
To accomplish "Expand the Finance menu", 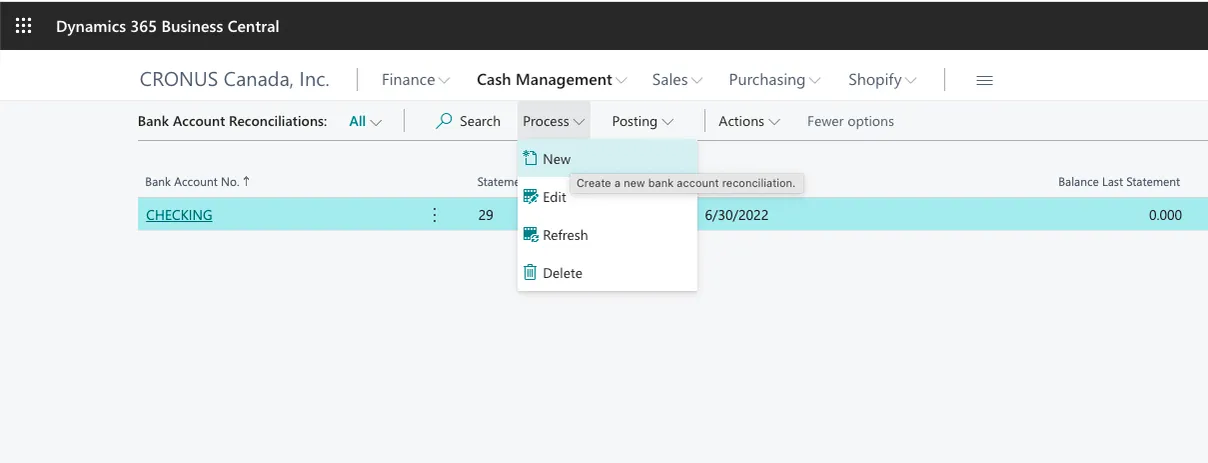I will pos(416,80).
